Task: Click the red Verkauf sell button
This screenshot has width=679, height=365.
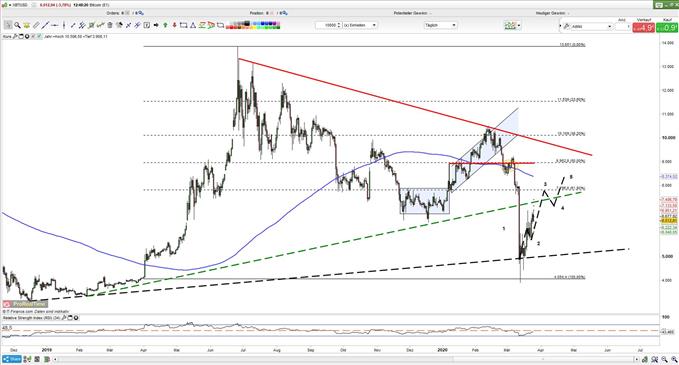Action: (x=643, y=27)
